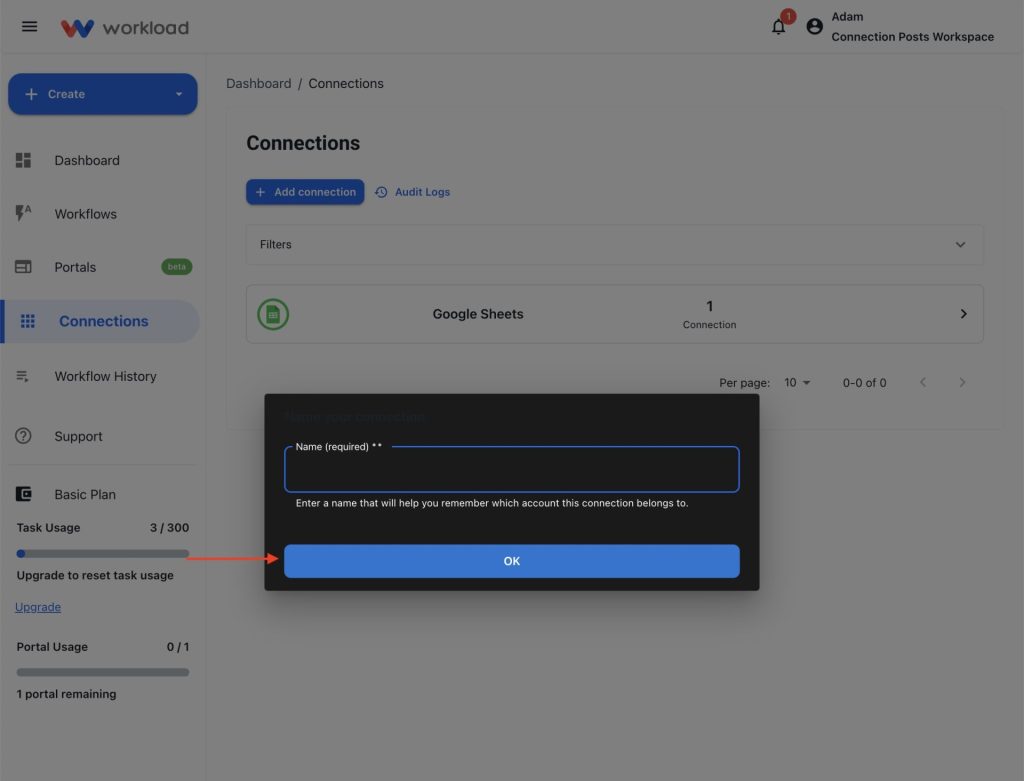Click the 0-0 of 0 pagination text

pos(864,383)
